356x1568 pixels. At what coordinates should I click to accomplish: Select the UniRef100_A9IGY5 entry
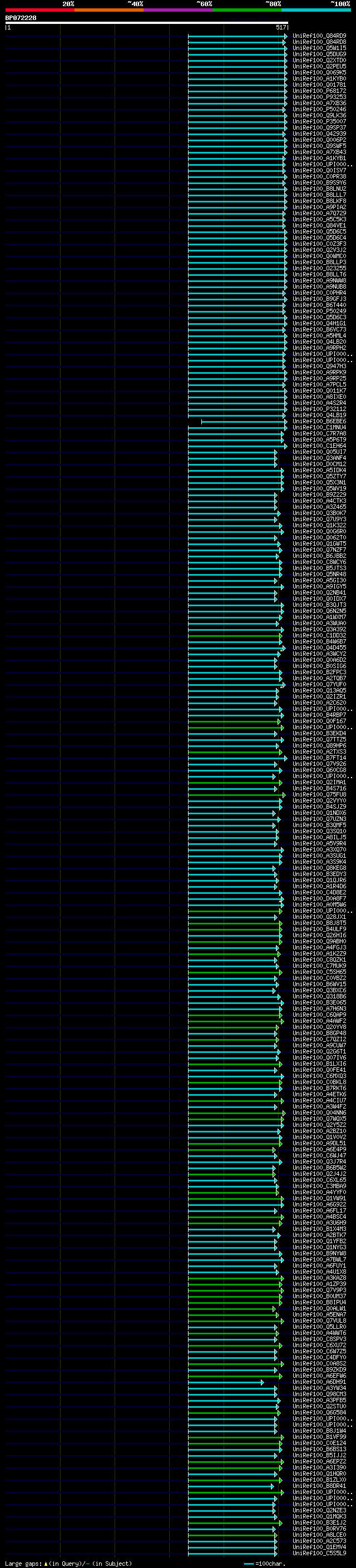319,586
